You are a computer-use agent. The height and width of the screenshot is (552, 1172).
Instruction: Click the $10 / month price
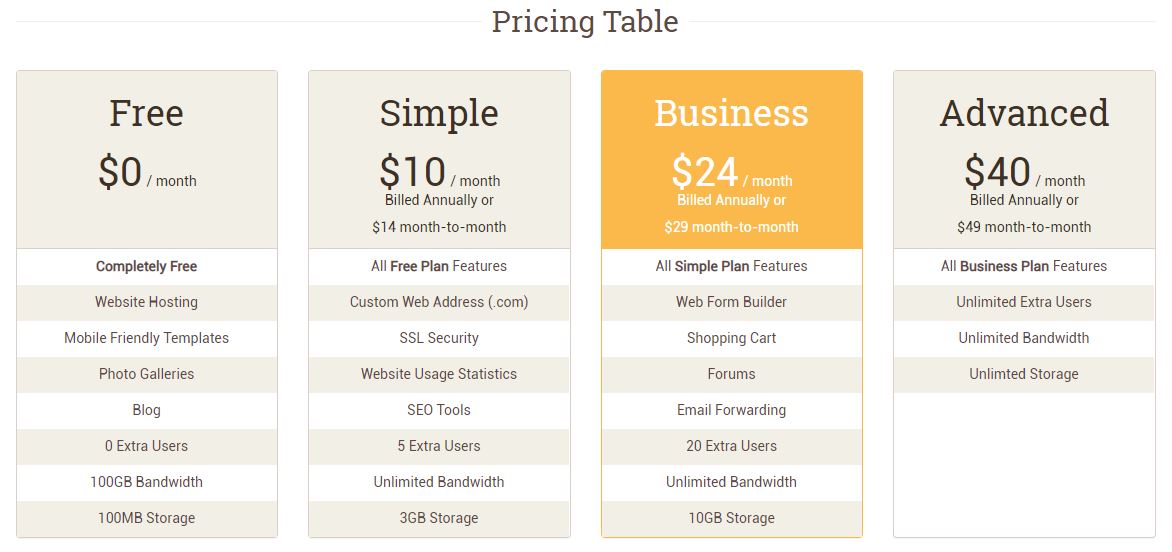[x=440, y=173]
